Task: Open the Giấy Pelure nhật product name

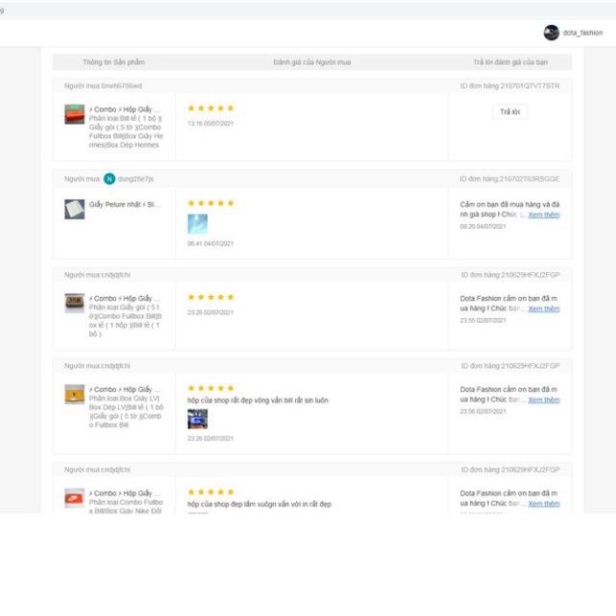Action: (x=124, y=204)
